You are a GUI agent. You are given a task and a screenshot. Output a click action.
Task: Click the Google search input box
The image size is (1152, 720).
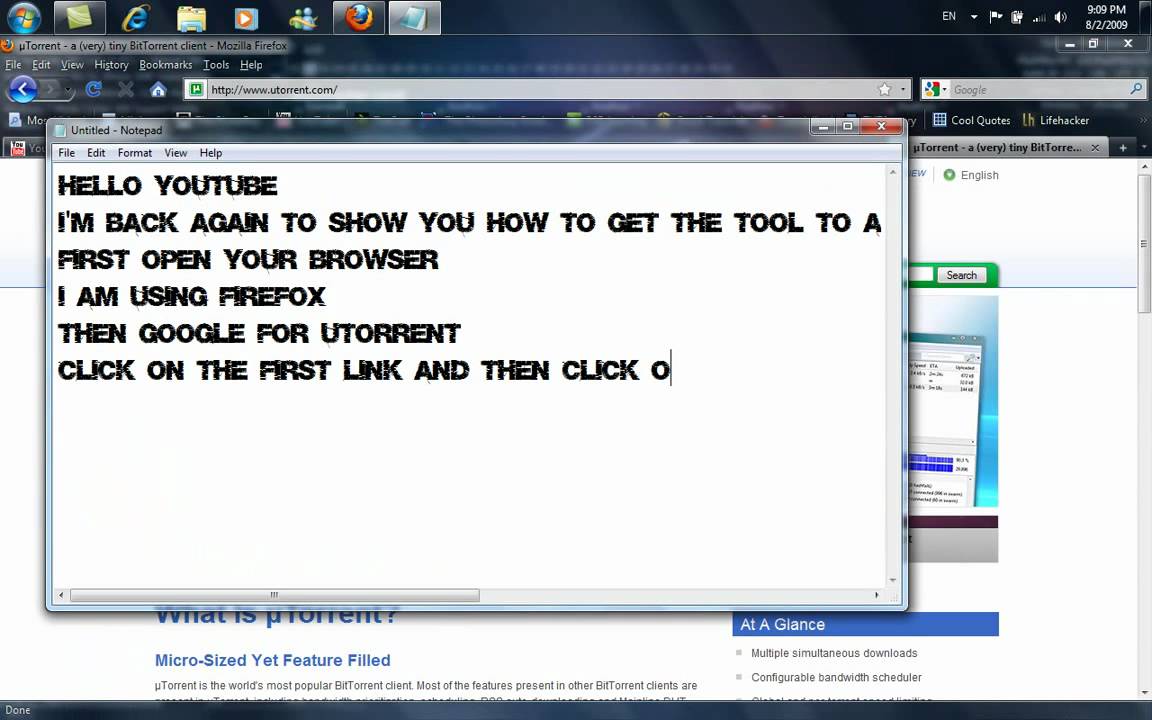click(x=1039, y=90)
